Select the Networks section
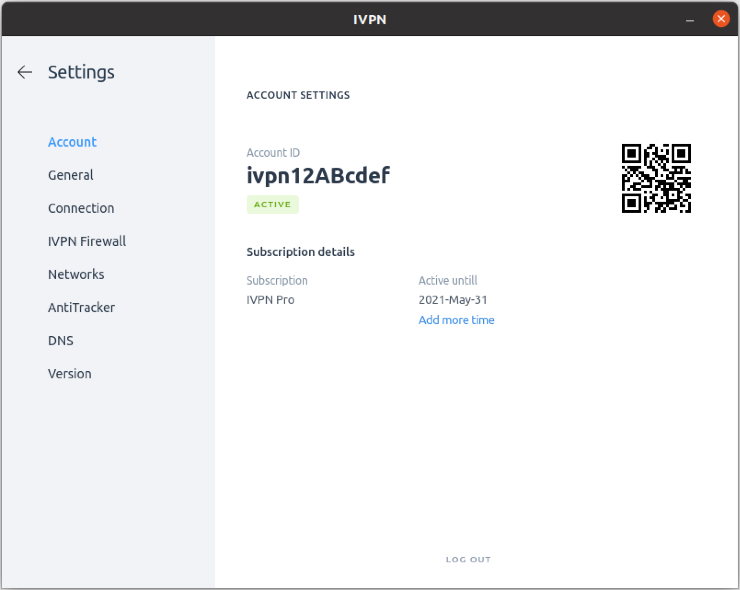Viewport: 740px width, 590px height. (x=76, y=274)
